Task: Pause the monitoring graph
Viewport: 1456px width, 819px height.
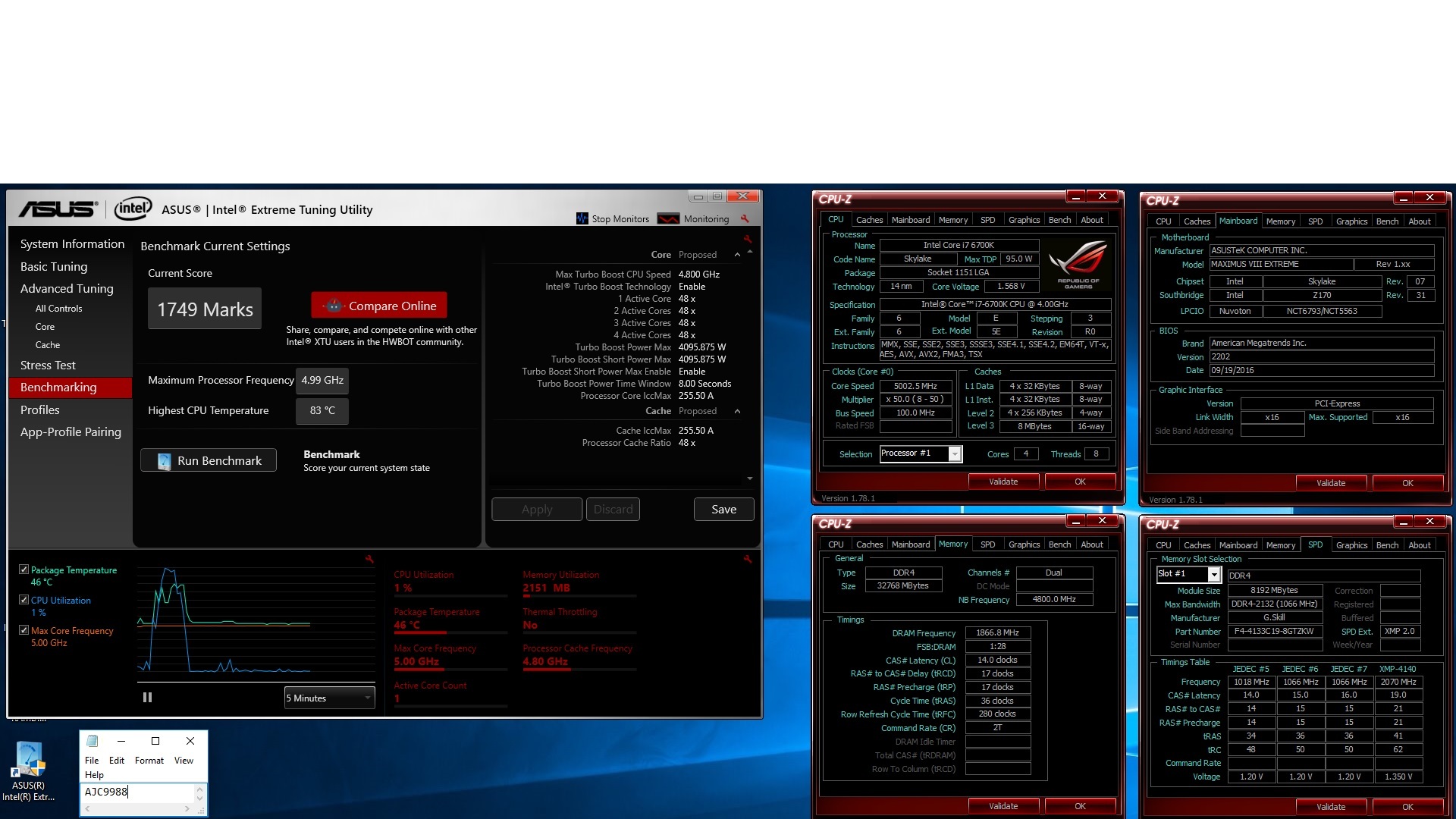Action: point(147,697)
